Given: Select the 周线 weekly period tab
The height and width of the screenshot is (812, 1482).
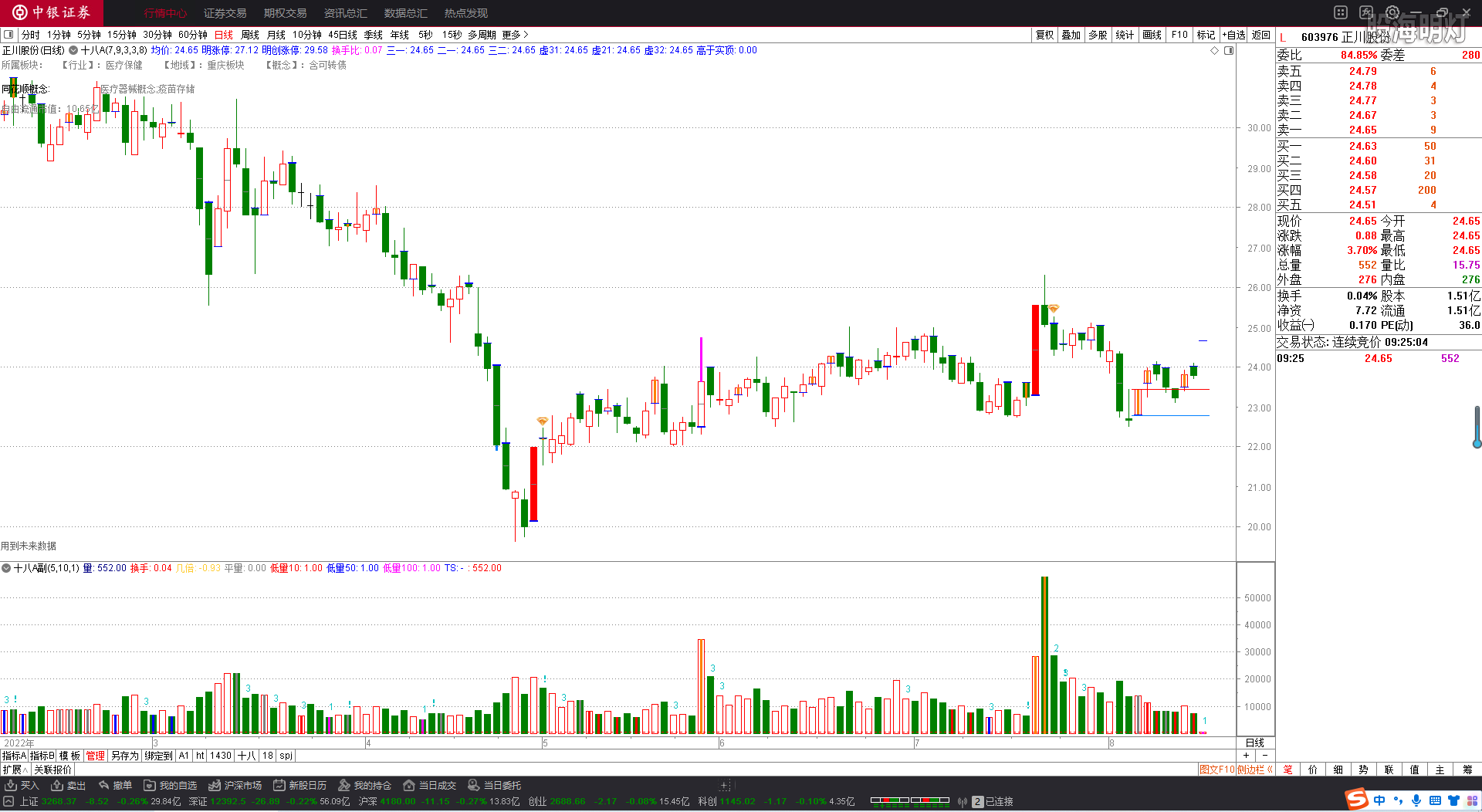Looking at the screenshot, I should click(x=250, y=35).
